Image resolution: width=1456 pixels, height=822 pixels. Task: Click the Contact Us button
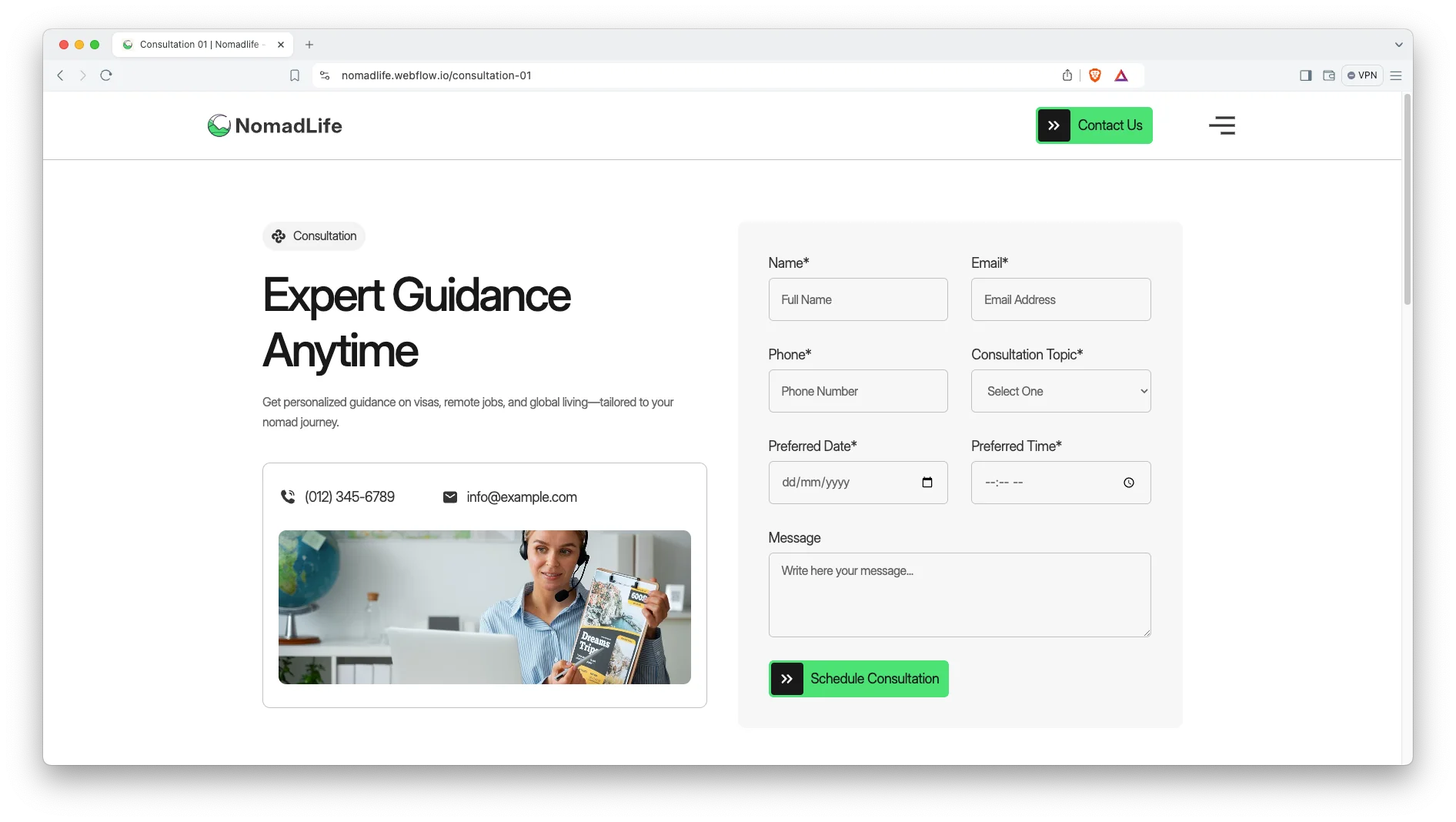pyautogui.click(x=1094, y=125)
